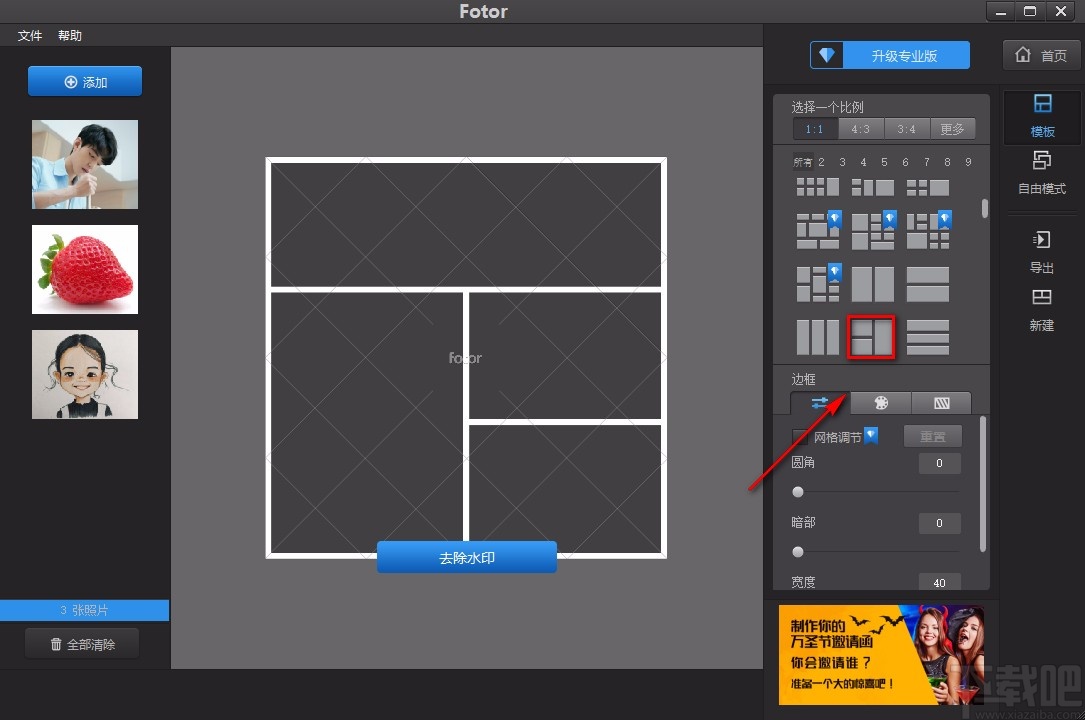The width and height of the screenshot is (1085, 720).
Task: Click the border settings scrollbar
Action: click(x=983, y=483)
